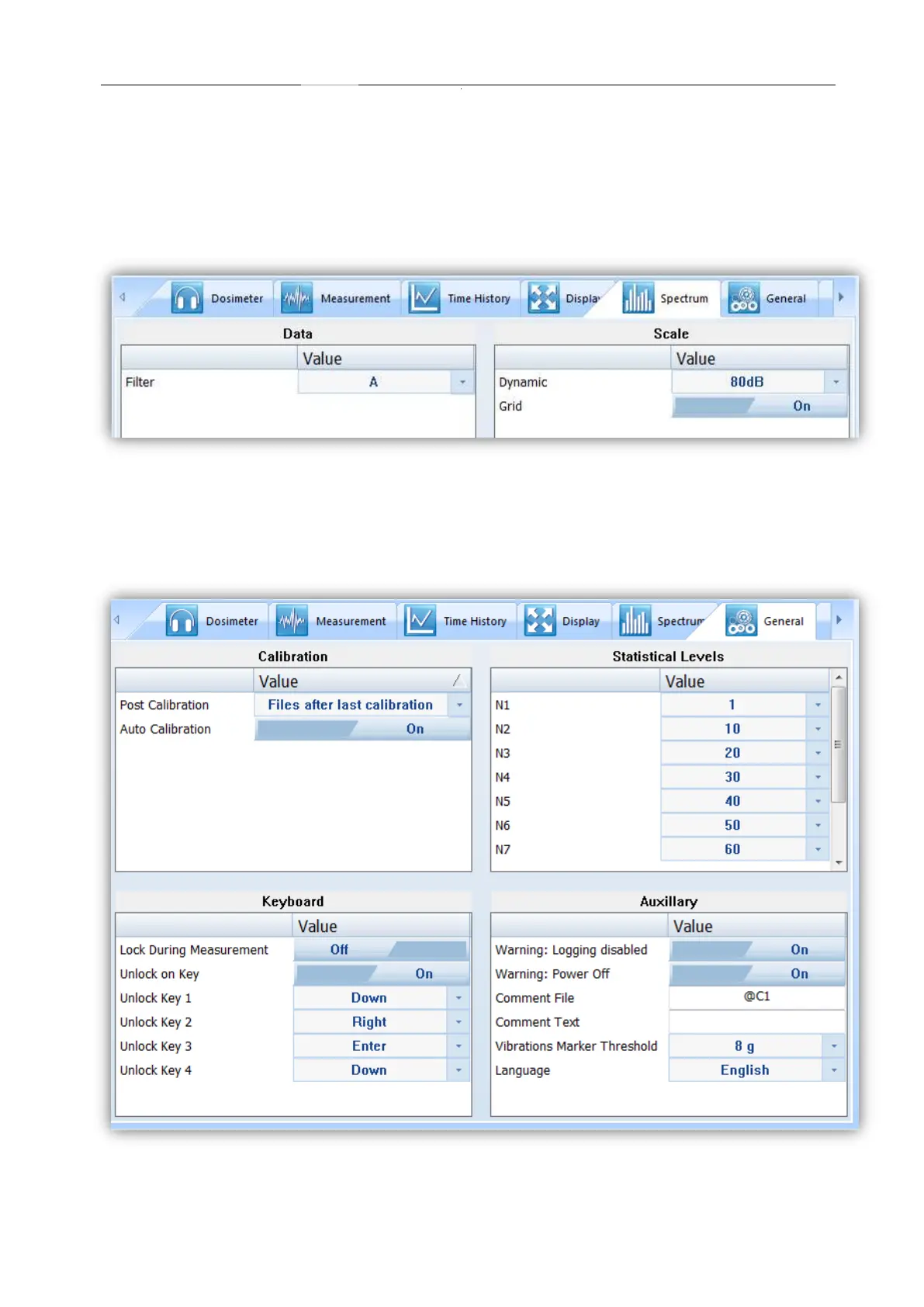
Task: Click Time History chart icon in General panel
Action: (x=420, y=621)
